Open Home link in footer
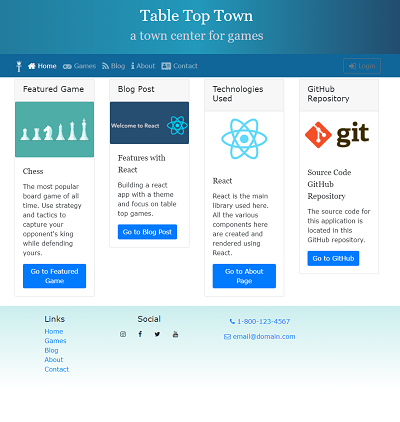This screenshot has width=400, height=422. pos(54,331)
